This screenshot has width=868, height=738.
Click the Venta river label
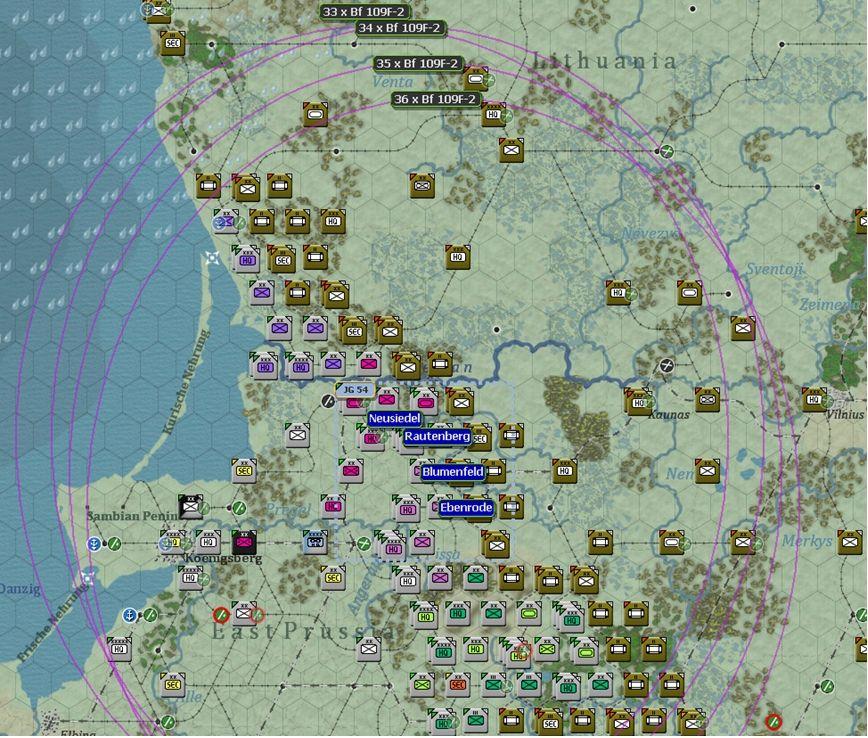point(393,82)
